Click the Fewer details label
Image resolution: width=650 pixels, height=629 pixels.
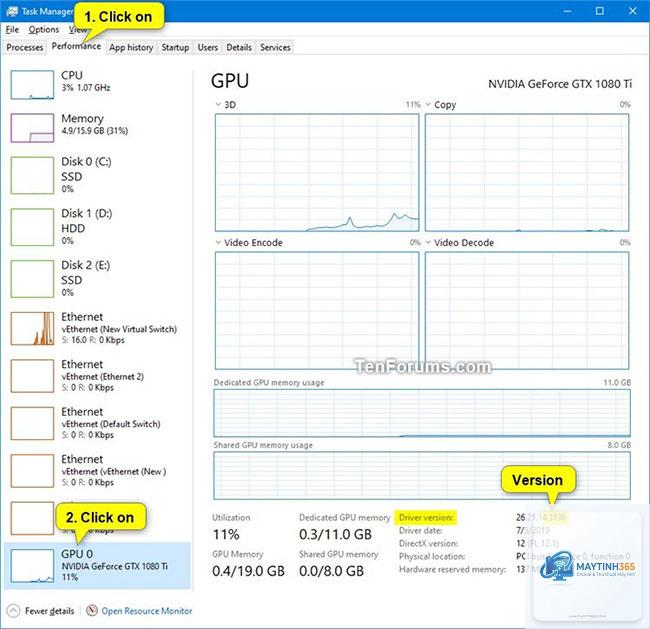(x=49, y=611)
